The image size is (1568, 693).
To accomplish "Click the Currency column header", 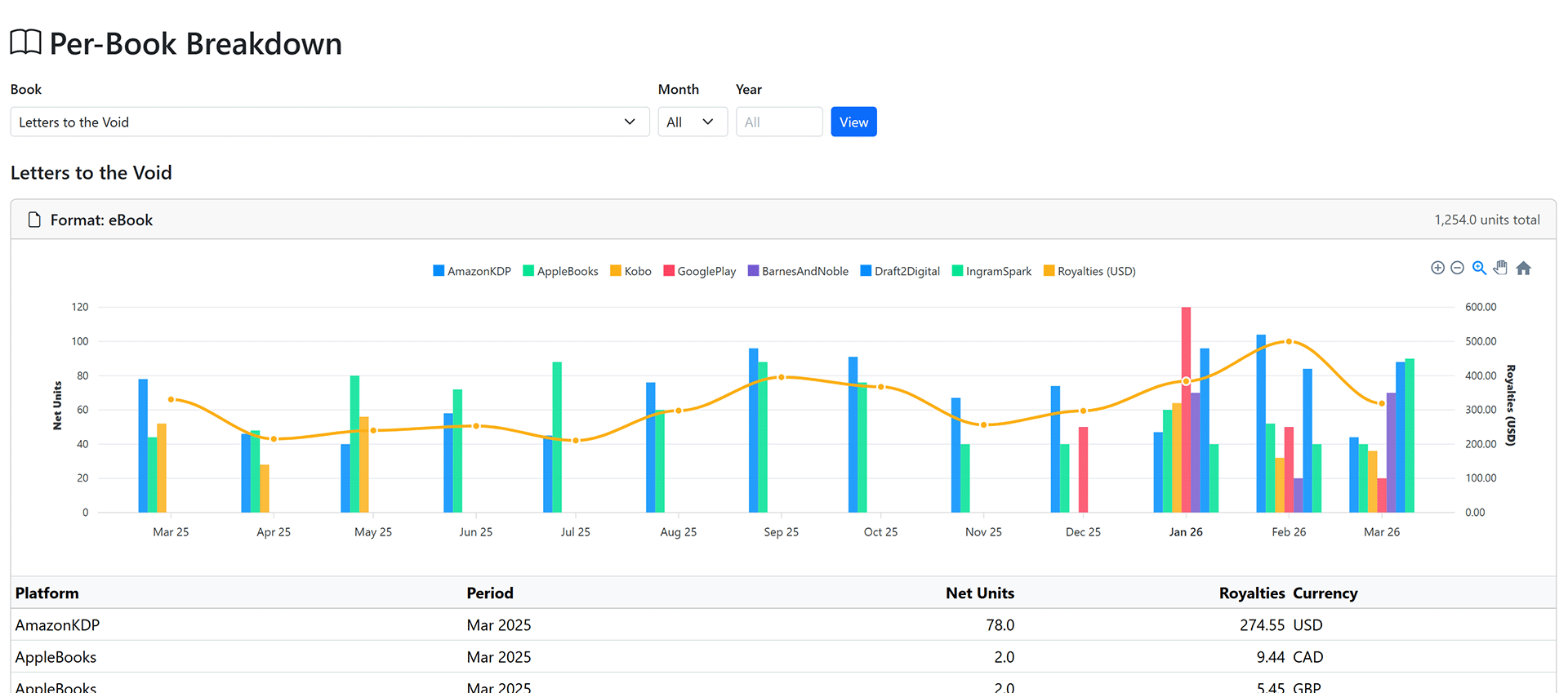I will [1325, 593].
